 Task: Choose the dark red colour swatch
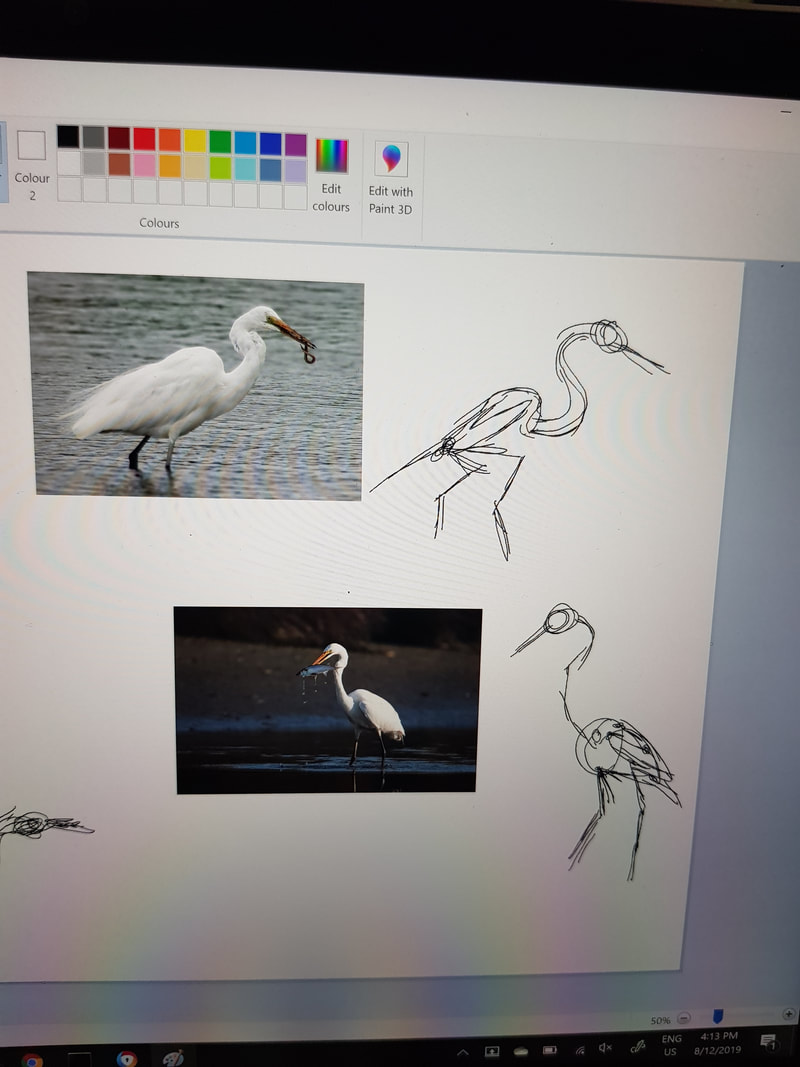click(x=119, y=138)
